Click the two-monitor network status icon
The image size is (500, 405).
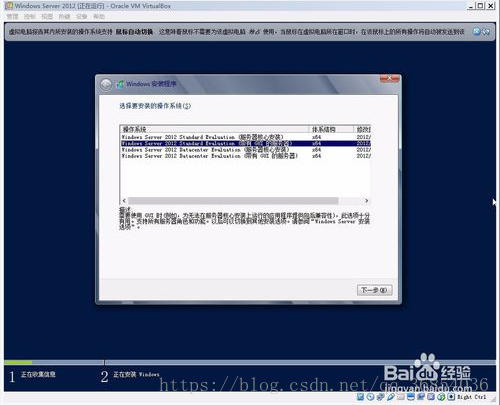[380, 397]
